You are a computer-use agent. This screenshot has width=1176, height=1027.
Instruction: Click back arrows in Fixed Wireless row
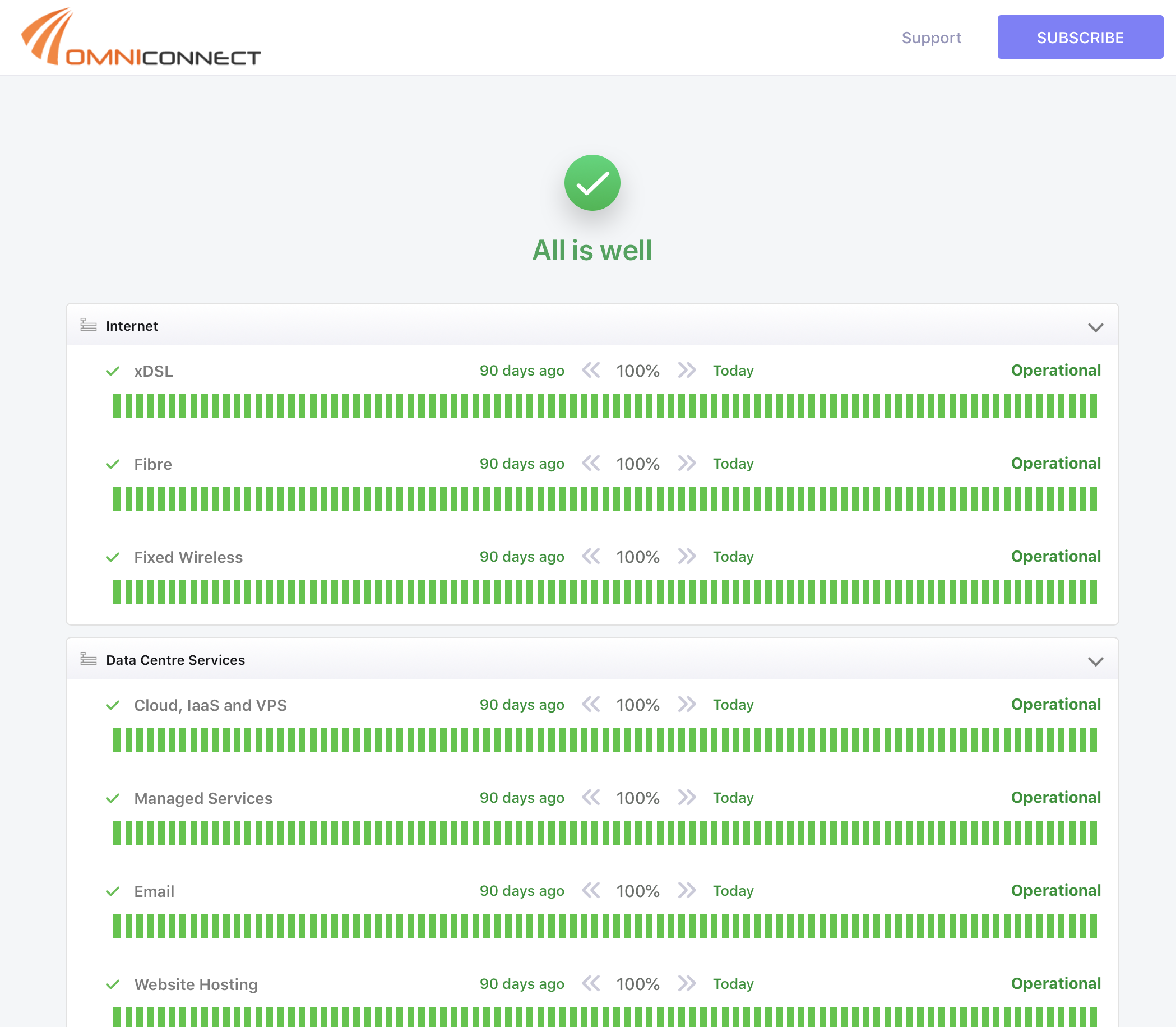coord(591,556)
